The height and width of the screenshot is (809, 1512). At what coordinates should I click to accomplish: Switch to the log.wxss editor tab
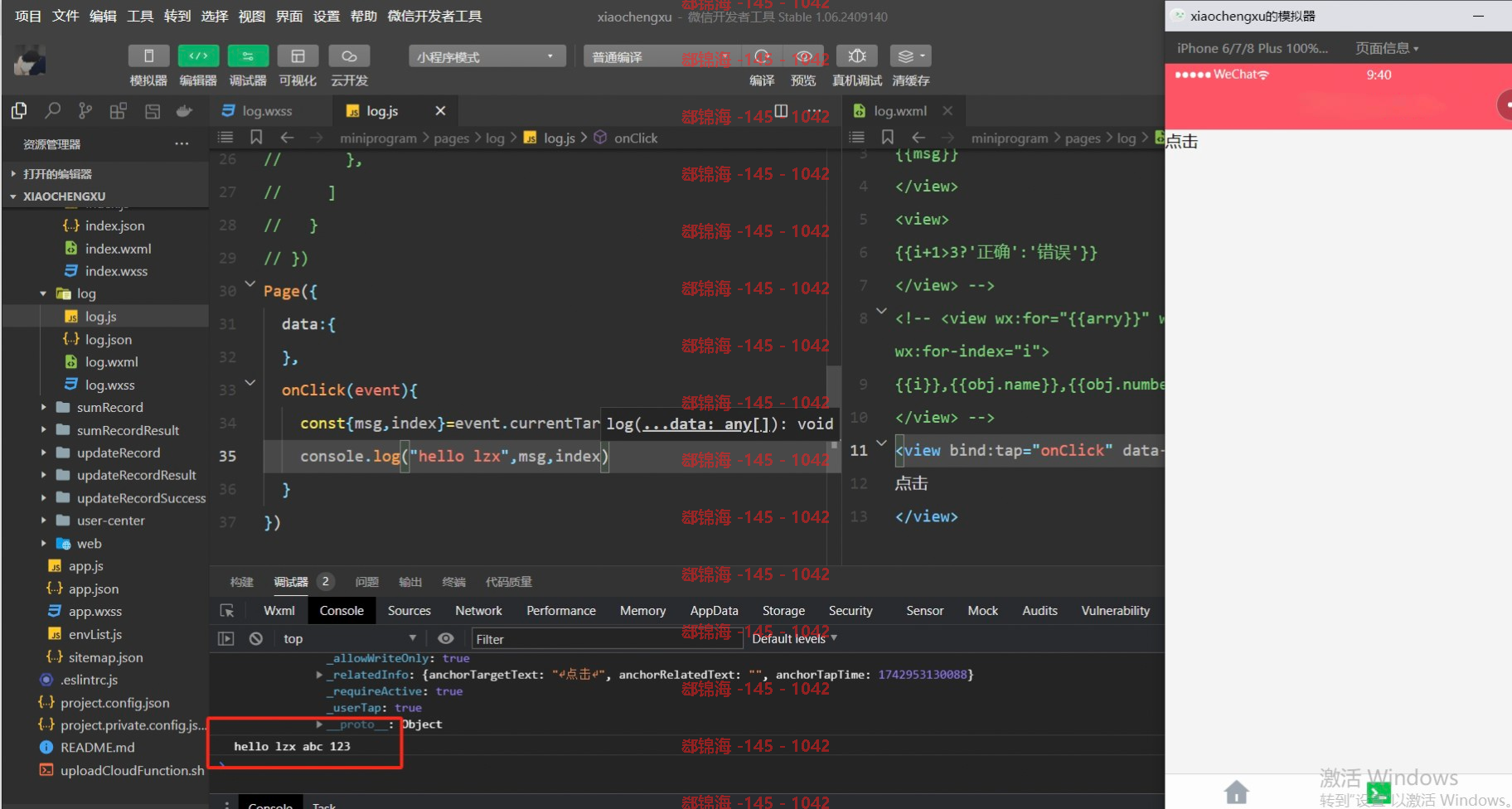pyautogui.click(x=268, y=110)
